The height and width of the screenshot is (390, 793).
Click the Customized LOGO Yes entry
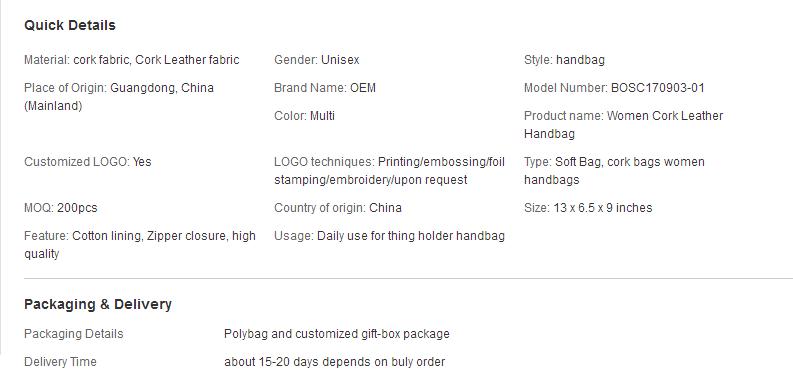[87, 162]
